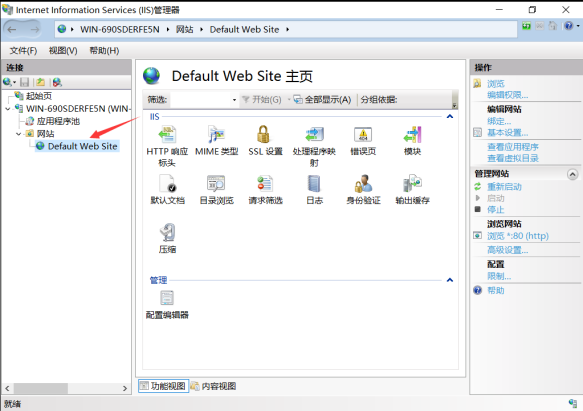Open 默认文档 feature icon

click(x=167, y=184)
